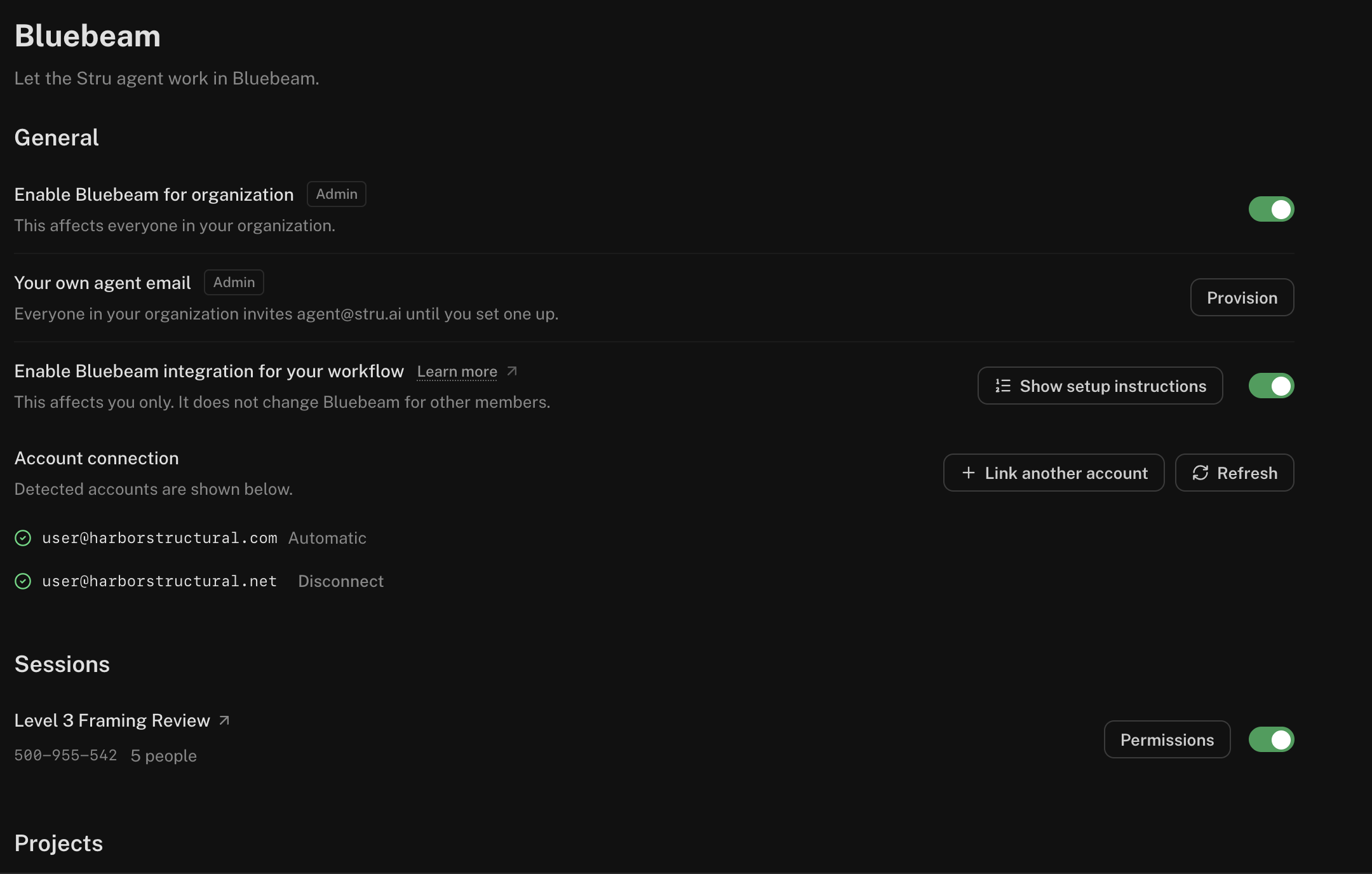Click the Automatic label
1372x874 pixels.
click(x=327, y=538)
